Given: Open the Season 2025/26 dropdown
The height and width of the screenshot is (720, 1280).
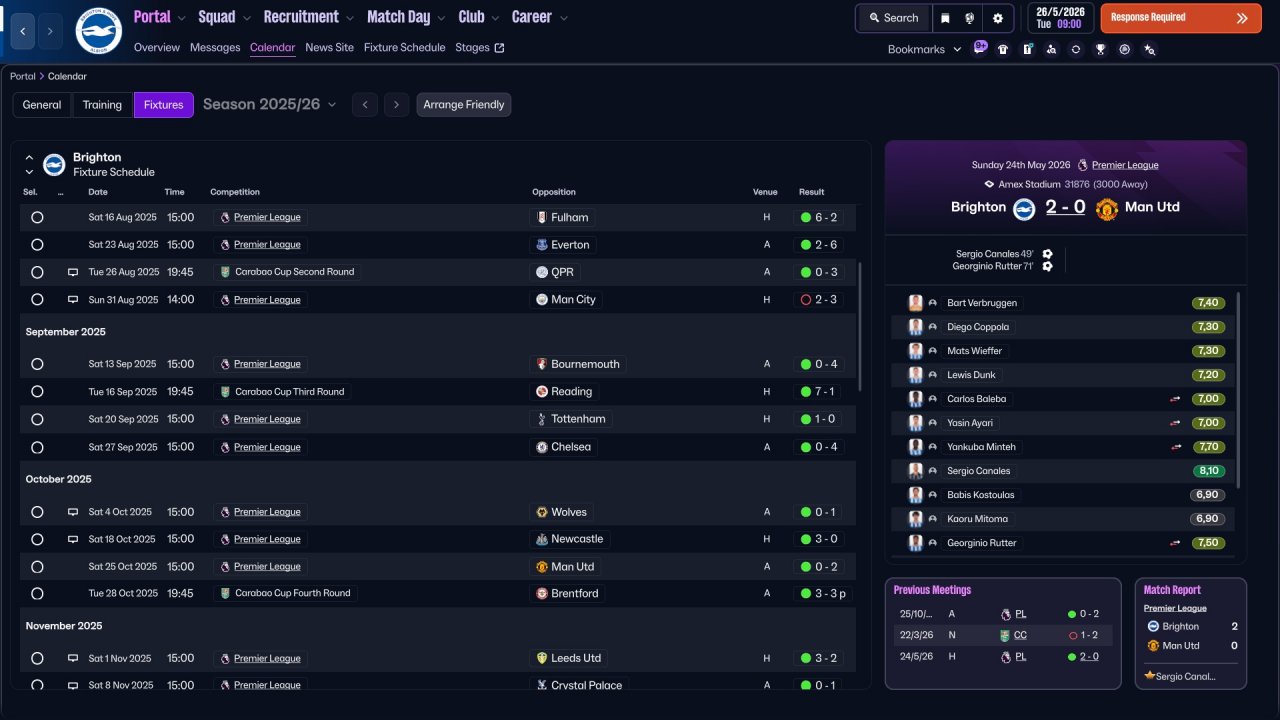Looking at the screenshot, I should point(270,104).
